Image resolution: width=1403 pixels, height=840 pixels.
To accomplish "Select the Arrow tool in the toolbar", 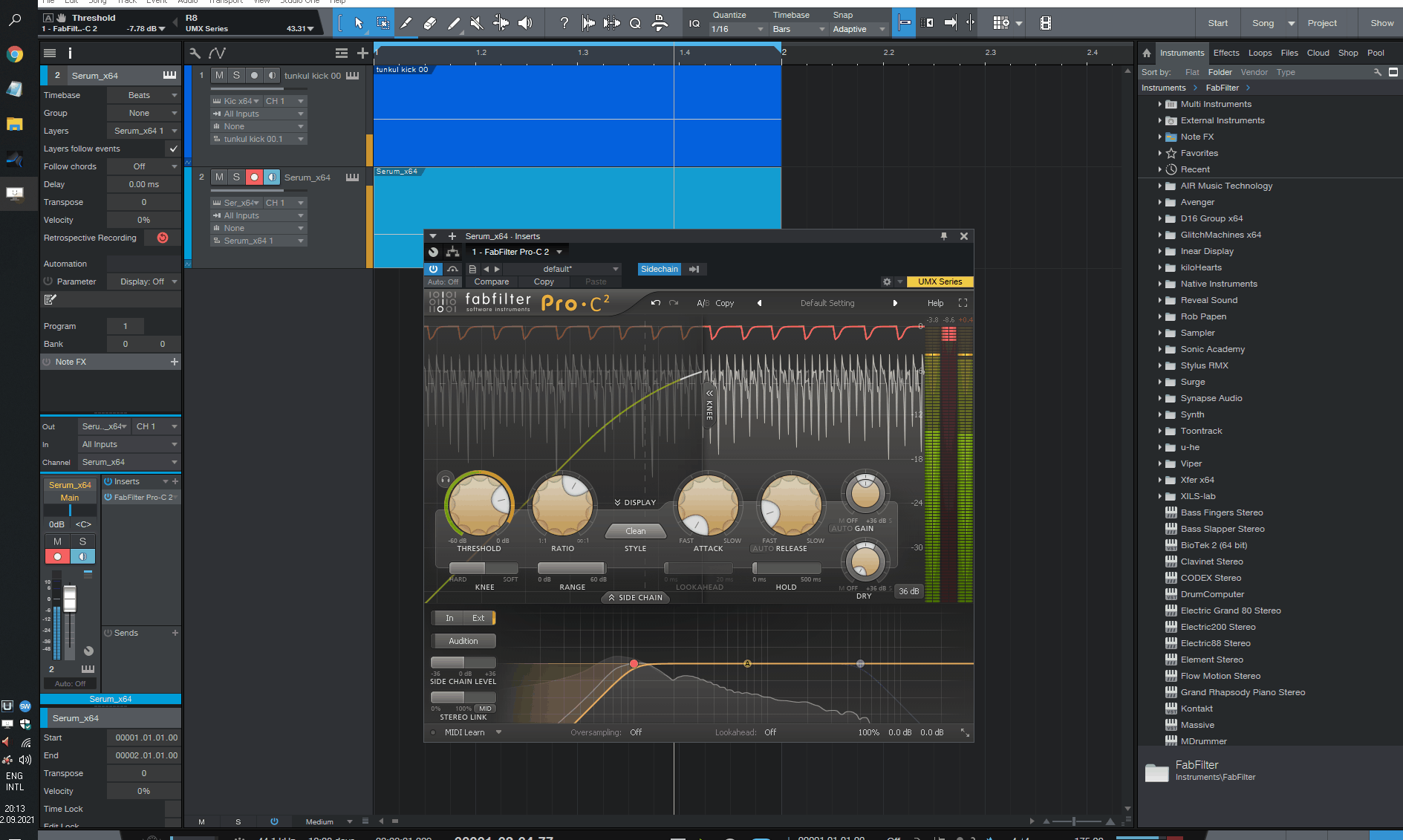I will pos(359,23).
